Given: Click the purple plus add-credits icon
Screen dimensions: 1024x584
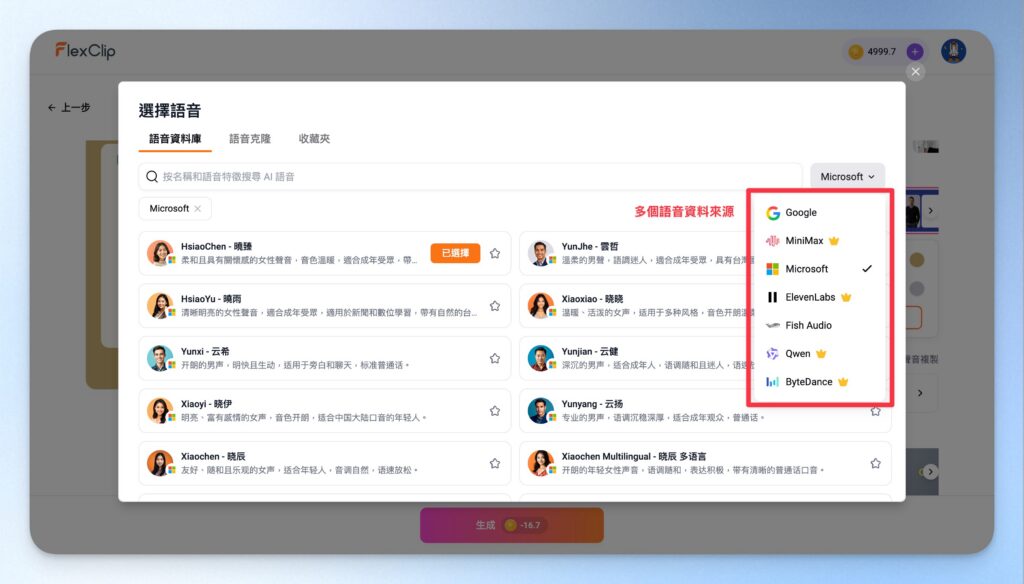Looking at the screenshot, I should [915, 52].
